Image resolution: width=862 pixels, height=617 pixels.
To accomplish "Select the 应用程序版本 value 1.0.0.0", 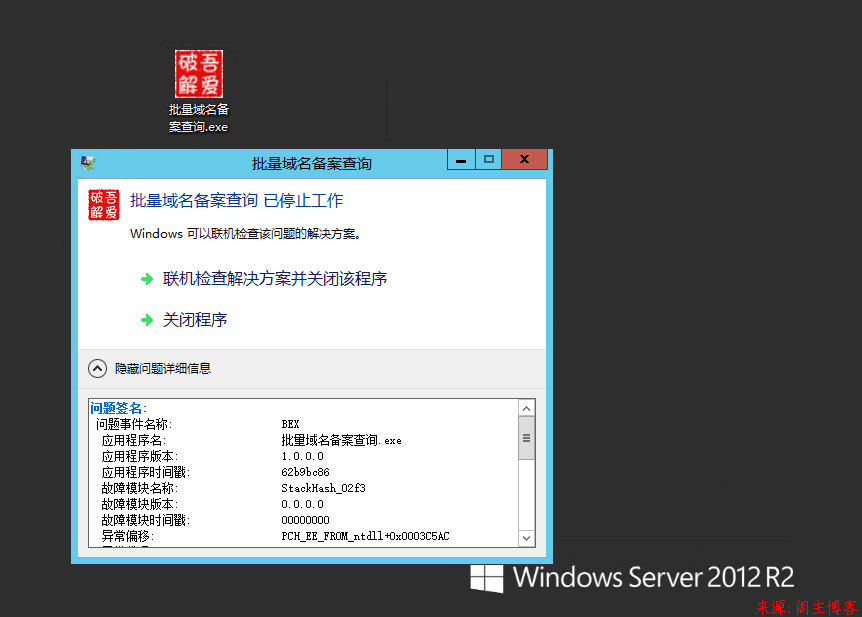I will (x=302, y=456).
